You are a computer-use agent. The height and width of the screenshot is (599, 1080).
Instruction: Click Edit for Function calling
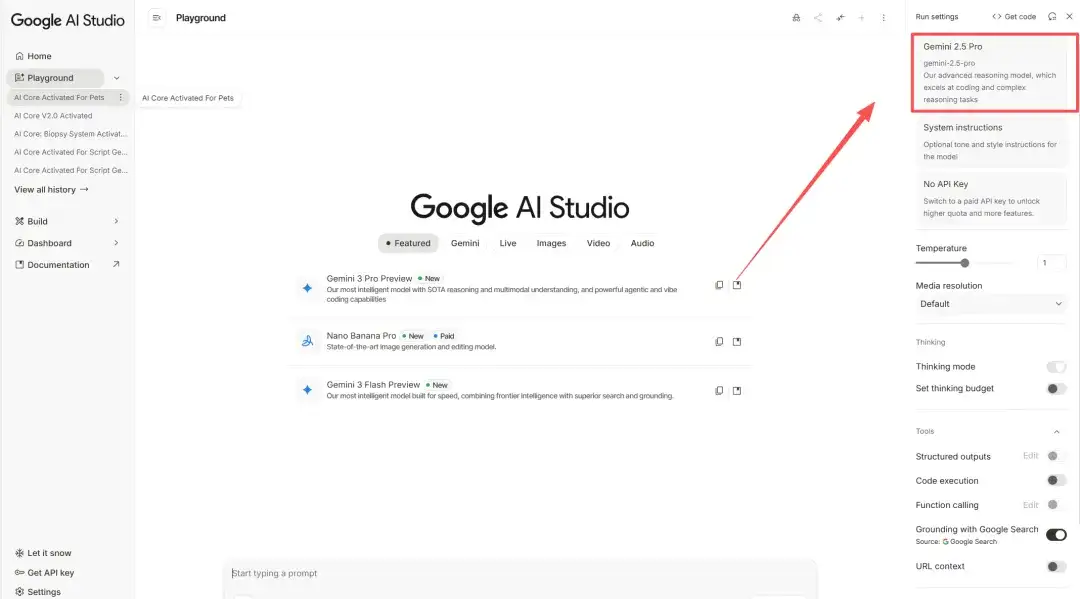(x=1030, y=505)
